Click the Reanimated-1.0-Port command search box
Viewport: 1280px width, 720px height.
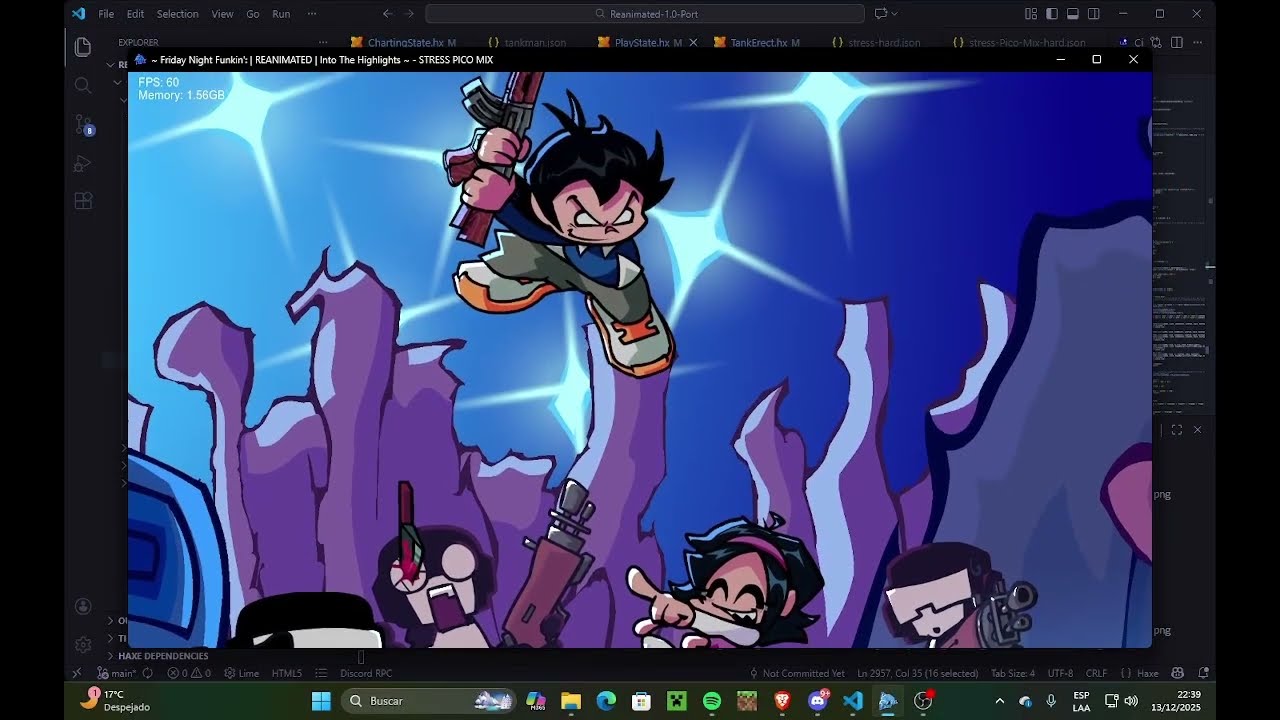click(645, 14)
